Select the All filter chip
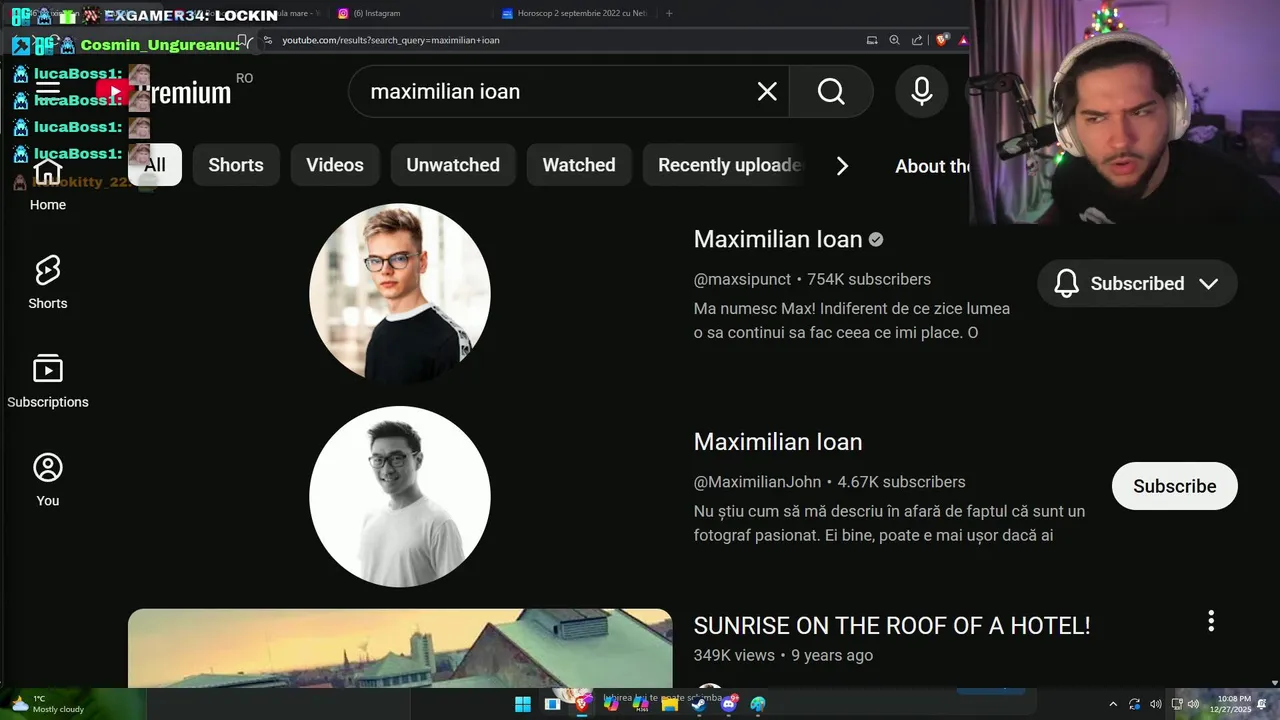The width and height of the screenshot is (1280, 720). point(155,165)
